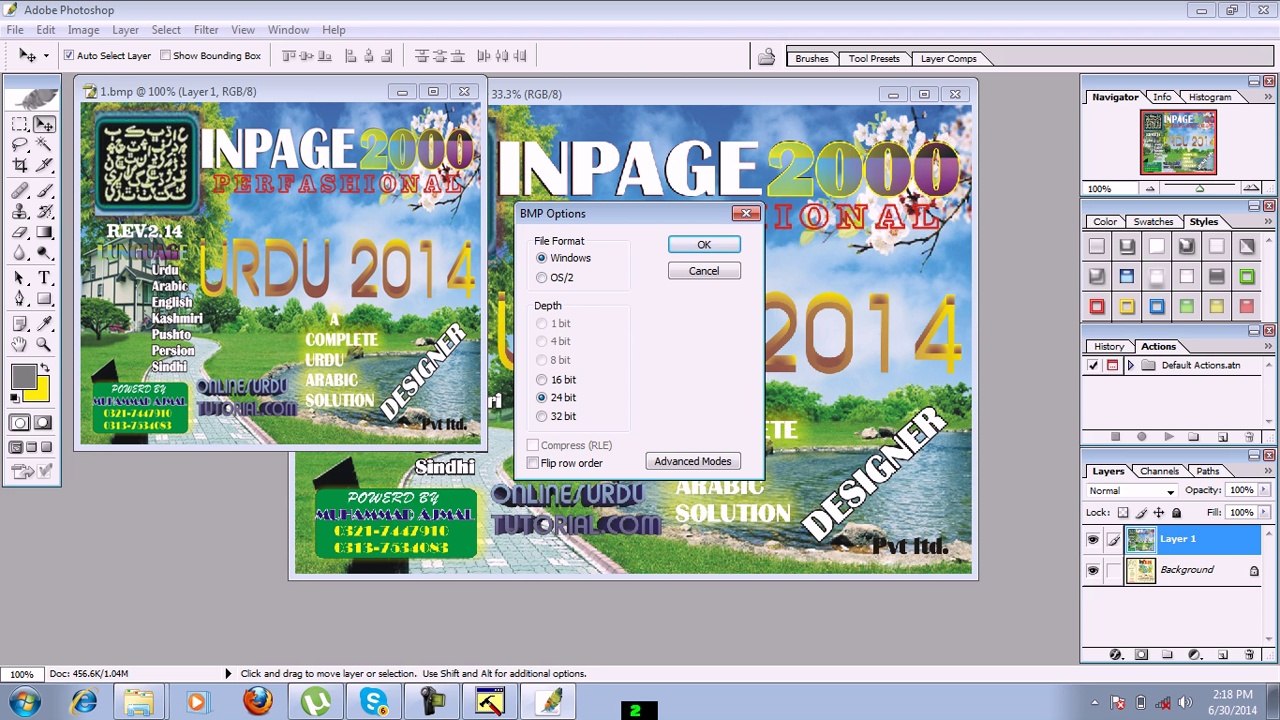Select the Brush tool
The image size is (1280, 720).
tap(44, 190)
